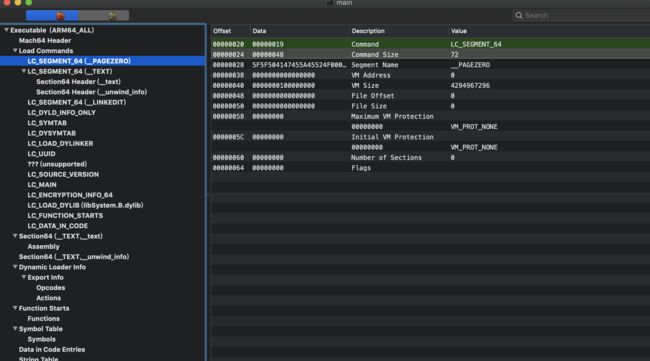650x361 pixels.
Task: Select Section64 (__TEXT,__unwind_info) item
Action: 74,257
